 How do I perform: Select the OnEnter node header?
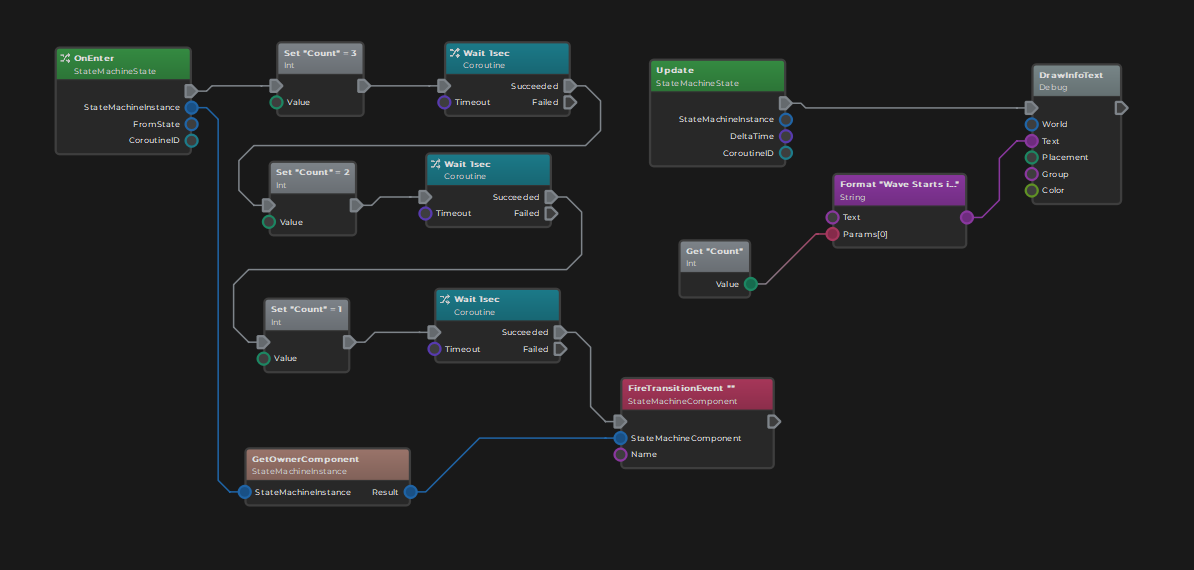click(x=122, y=64)
